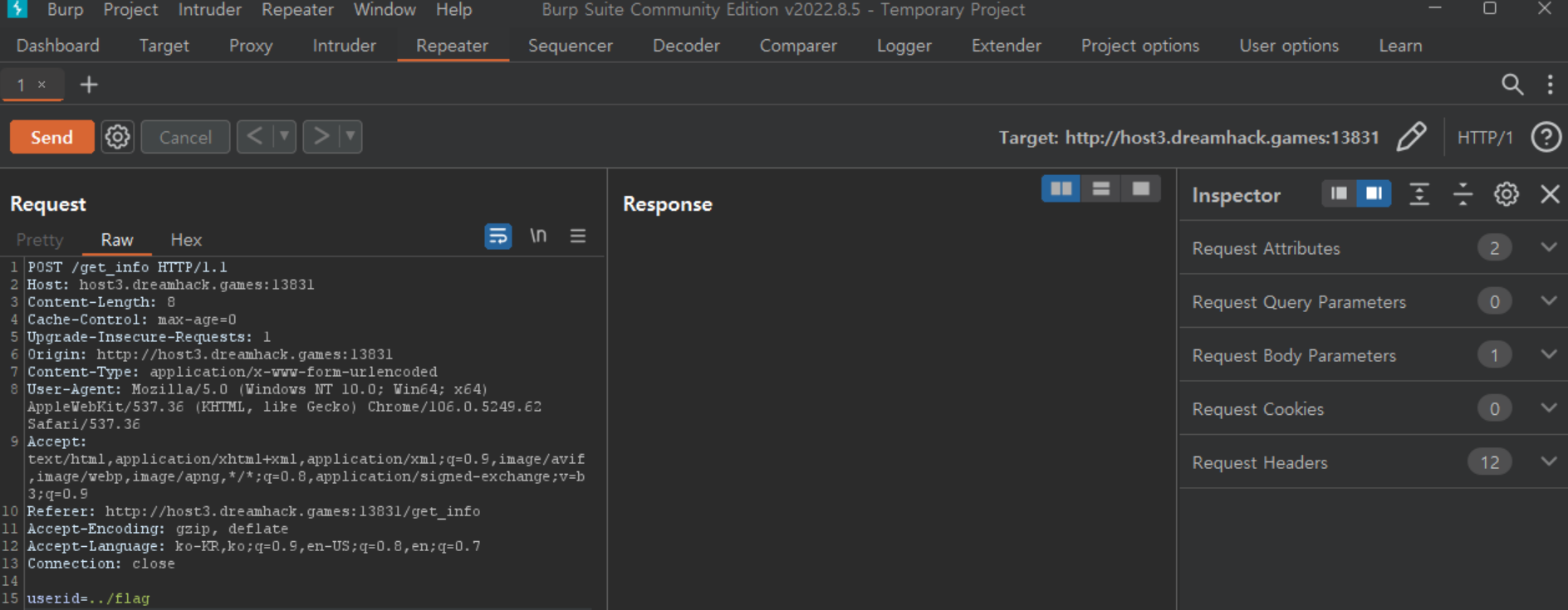Click the Burp Suite logo icon

pos(17,9)
